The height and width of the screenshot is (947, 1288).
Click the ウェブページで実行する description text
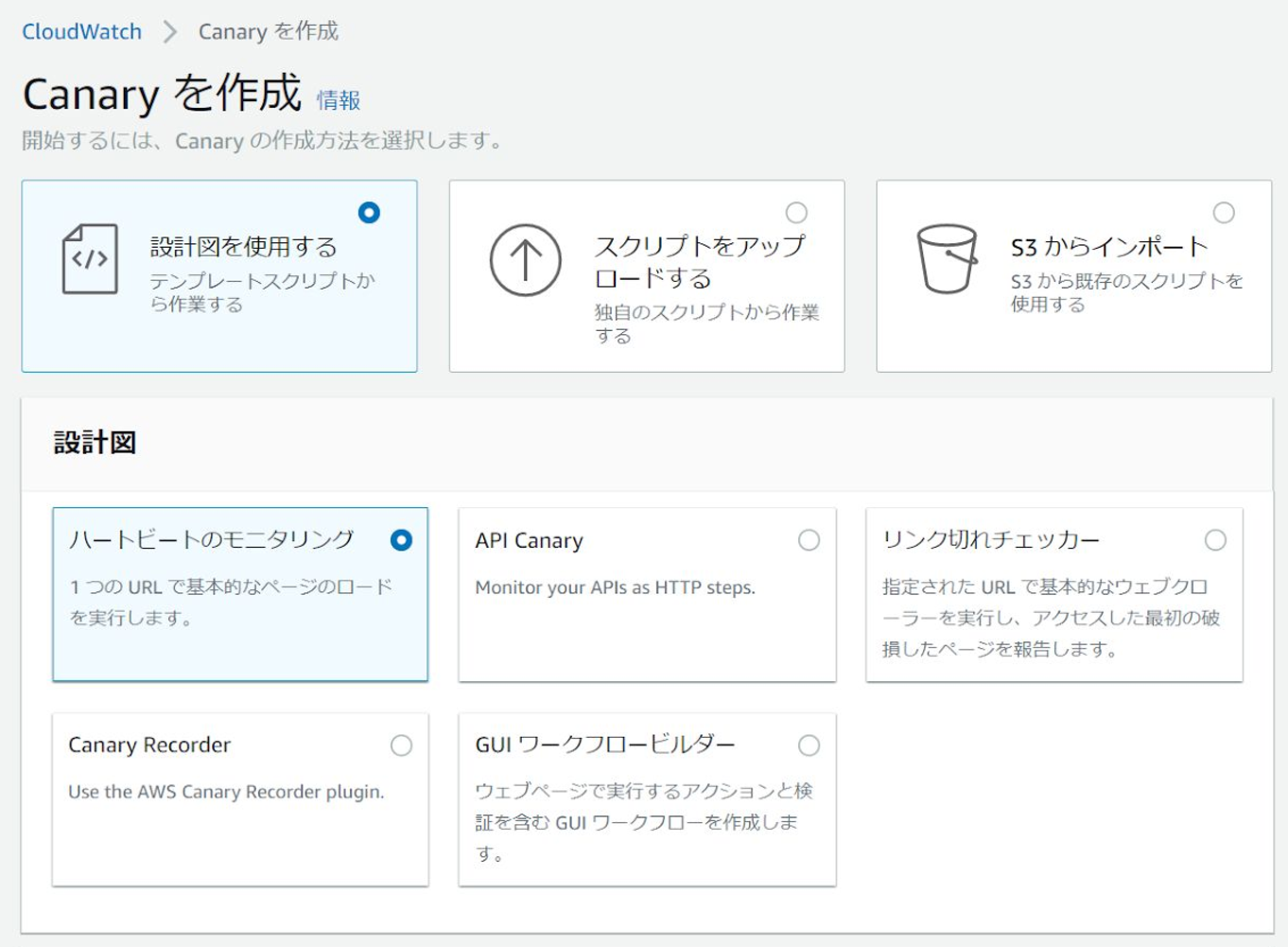click(x=644, y=822)
